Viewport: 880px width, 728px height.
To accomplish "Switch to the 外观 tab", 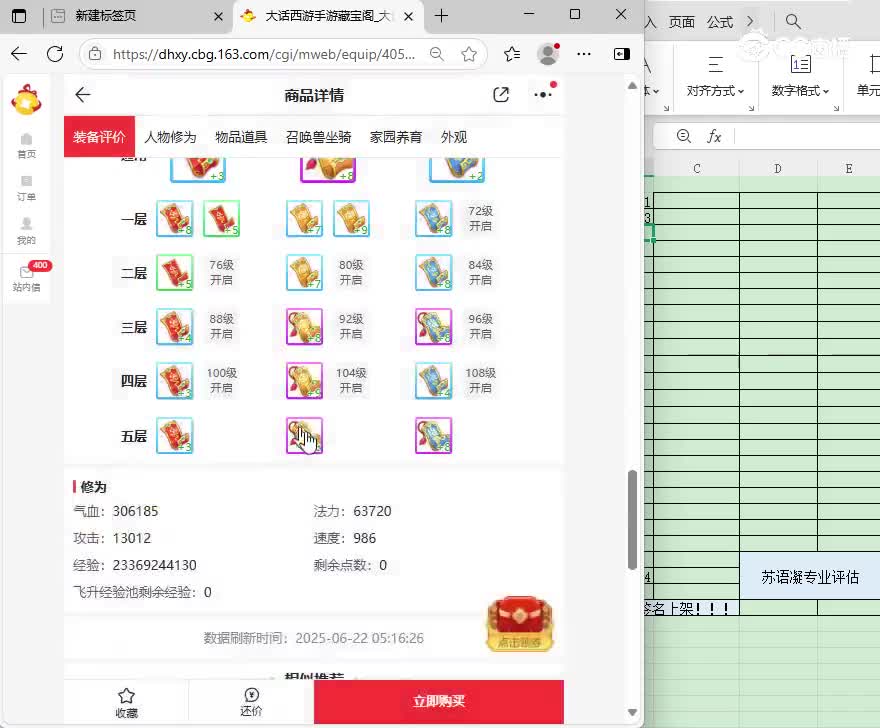I will (x=453, y=137).
